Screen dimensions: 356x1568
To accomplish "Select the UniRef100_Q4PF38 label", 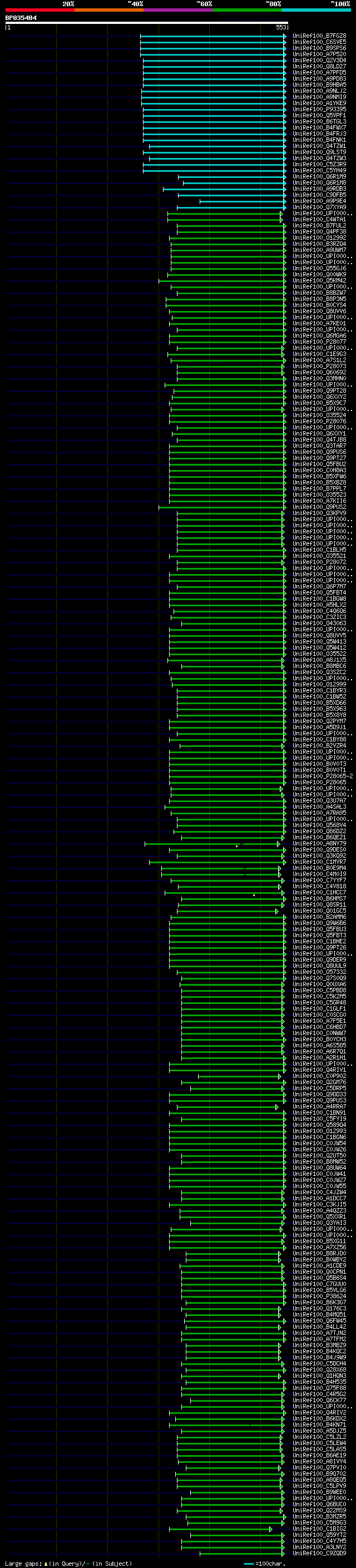I will pos(319,232).
